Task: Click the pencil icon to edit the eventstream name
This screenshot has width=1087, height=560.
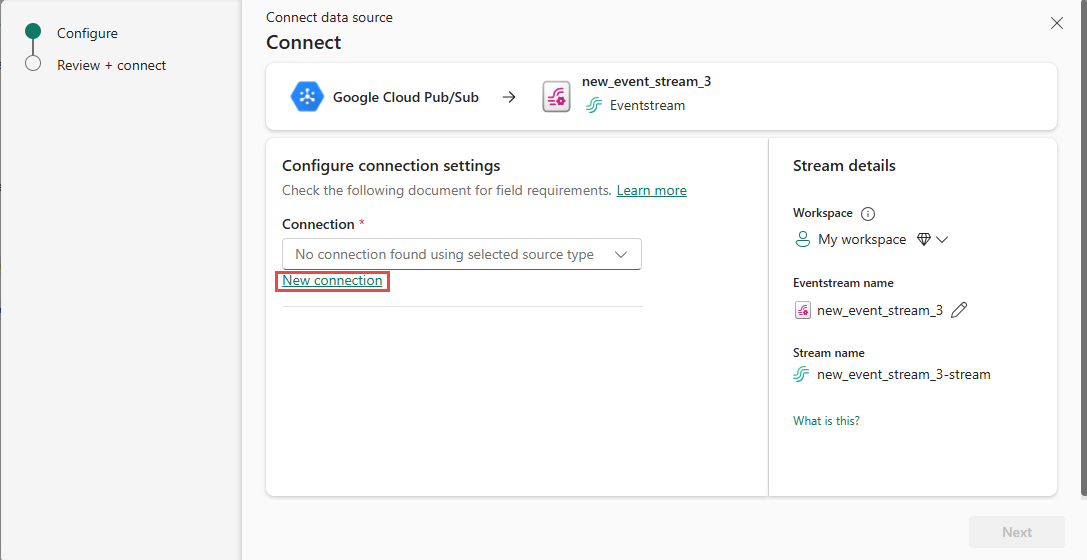Action: point(959,310)
